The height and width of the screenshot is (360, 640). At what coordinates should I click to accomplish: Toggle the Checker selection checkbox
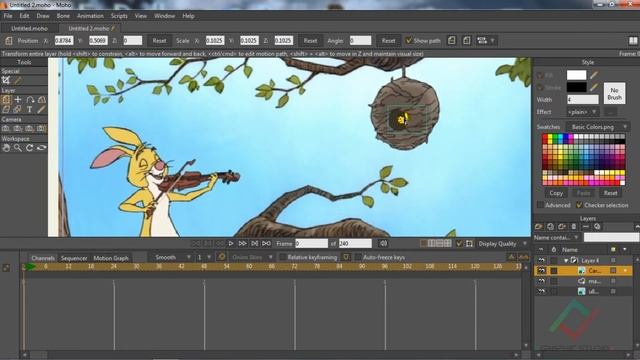(x=579, y=205)
